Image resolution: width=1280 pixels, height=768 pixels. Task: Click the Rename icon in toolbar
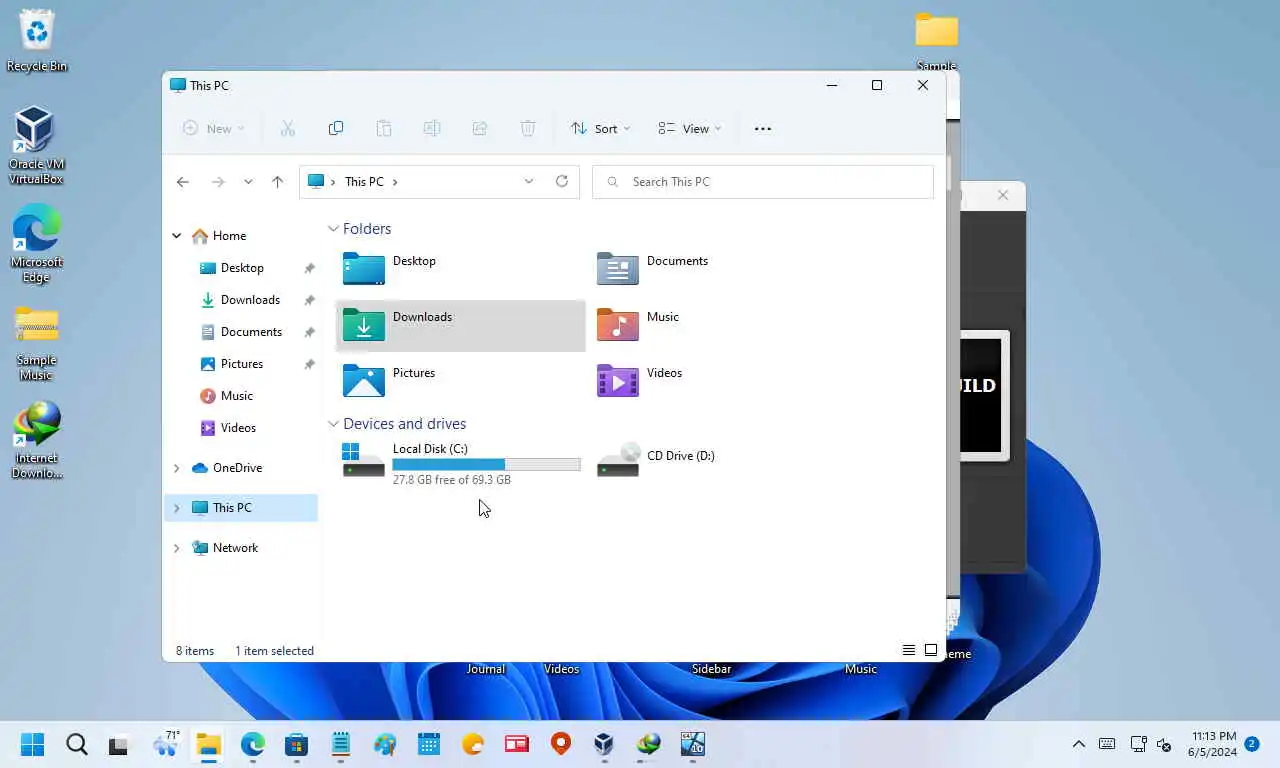click(432, 128)
